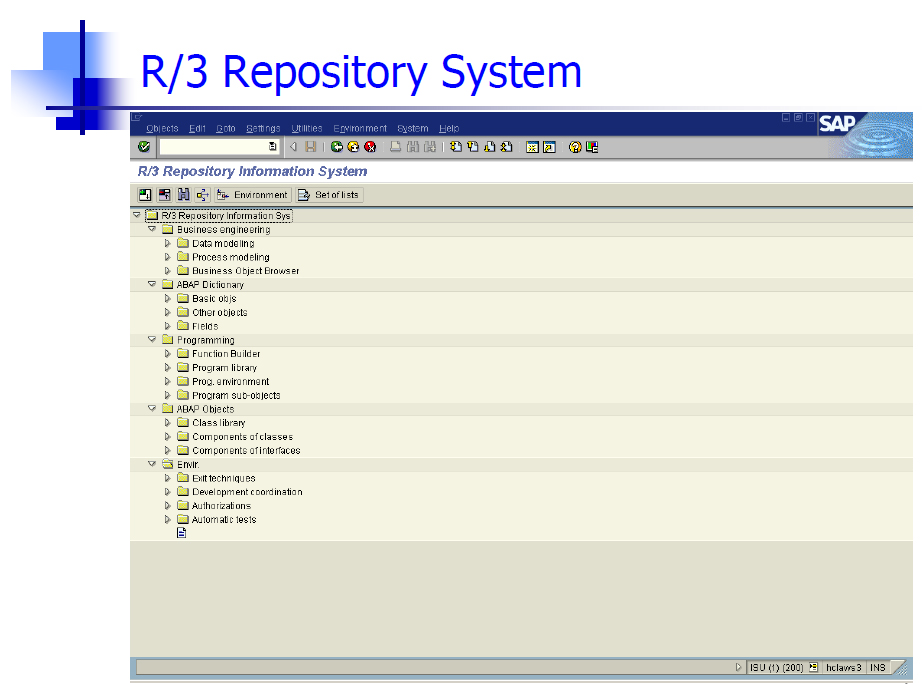Click the Collapse Subtree icon in application toolbar
Screen dimensions: 922x684
(x=164, y=195)
